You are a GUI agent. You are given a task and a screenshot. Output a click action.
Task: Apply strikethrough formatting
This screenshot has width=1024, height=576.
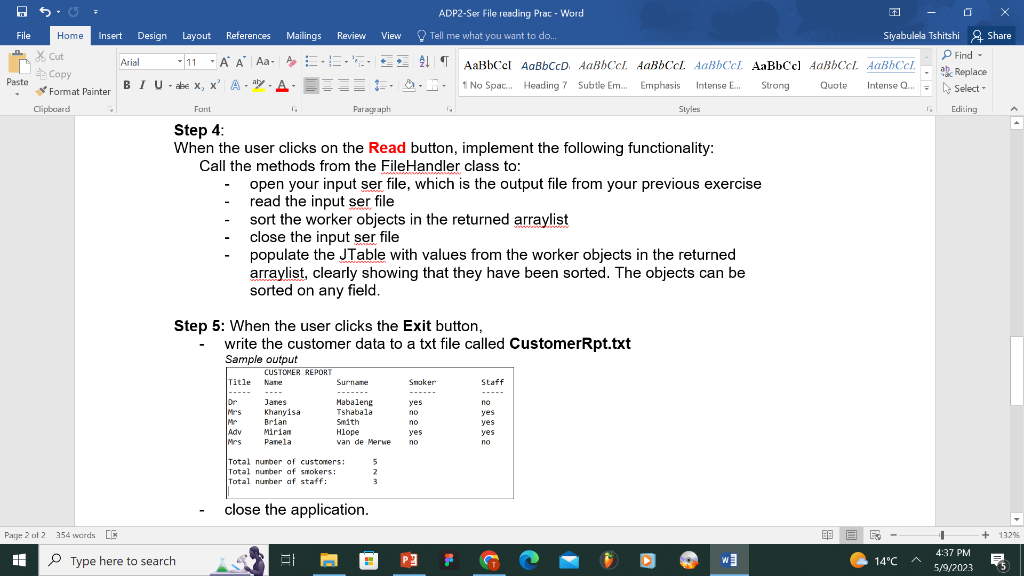click(x=181, y=85)
